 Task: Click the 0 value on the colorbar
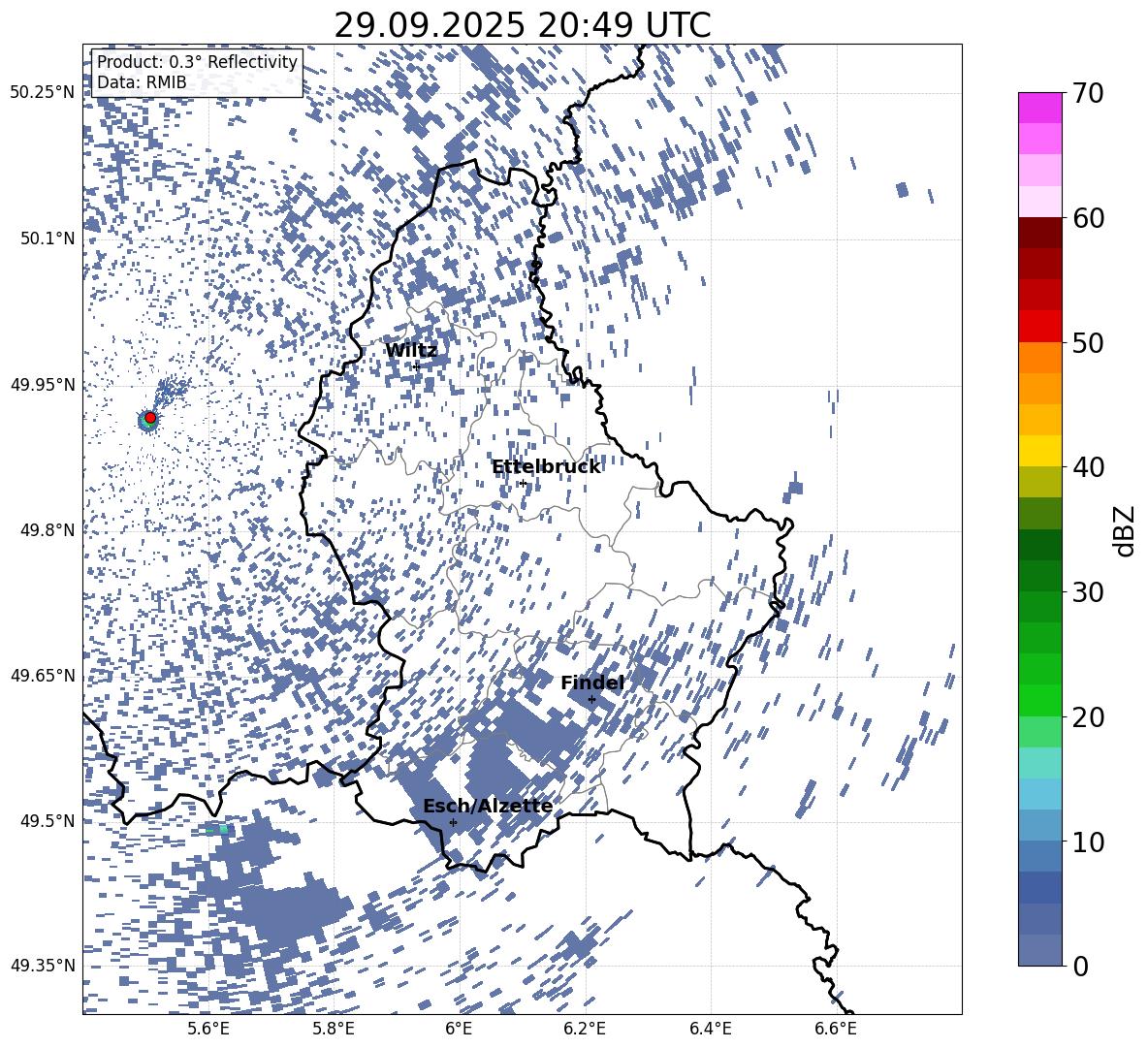[1080, 966]
